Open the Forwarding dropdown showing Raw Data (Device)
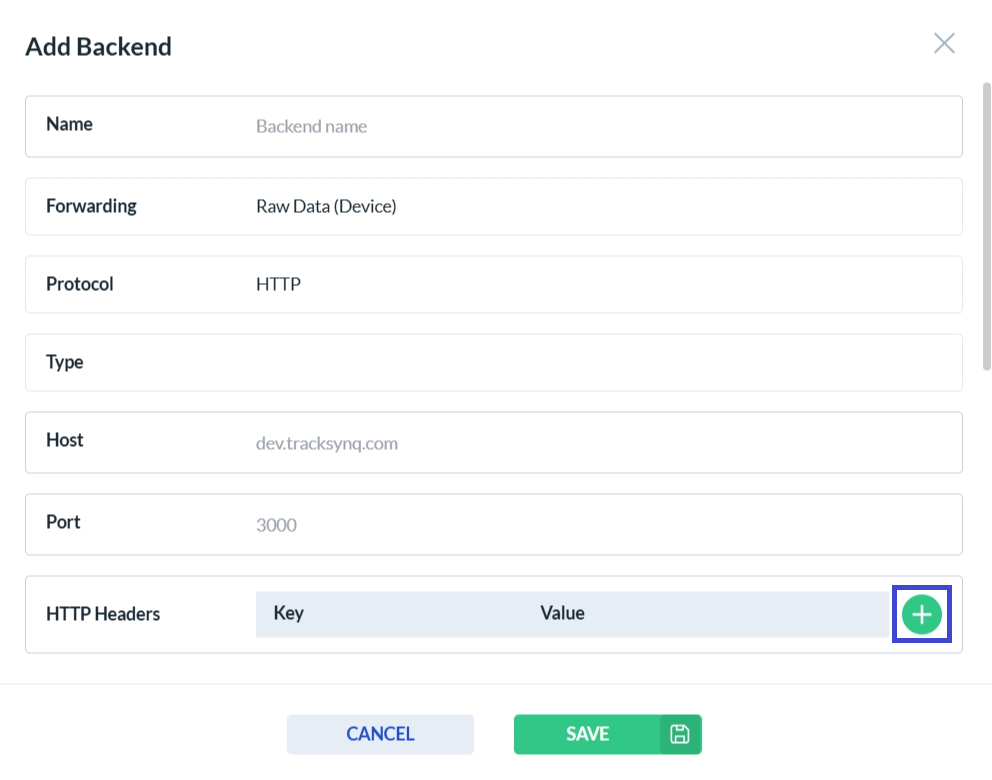992x780 pixels. click(600, 207)
